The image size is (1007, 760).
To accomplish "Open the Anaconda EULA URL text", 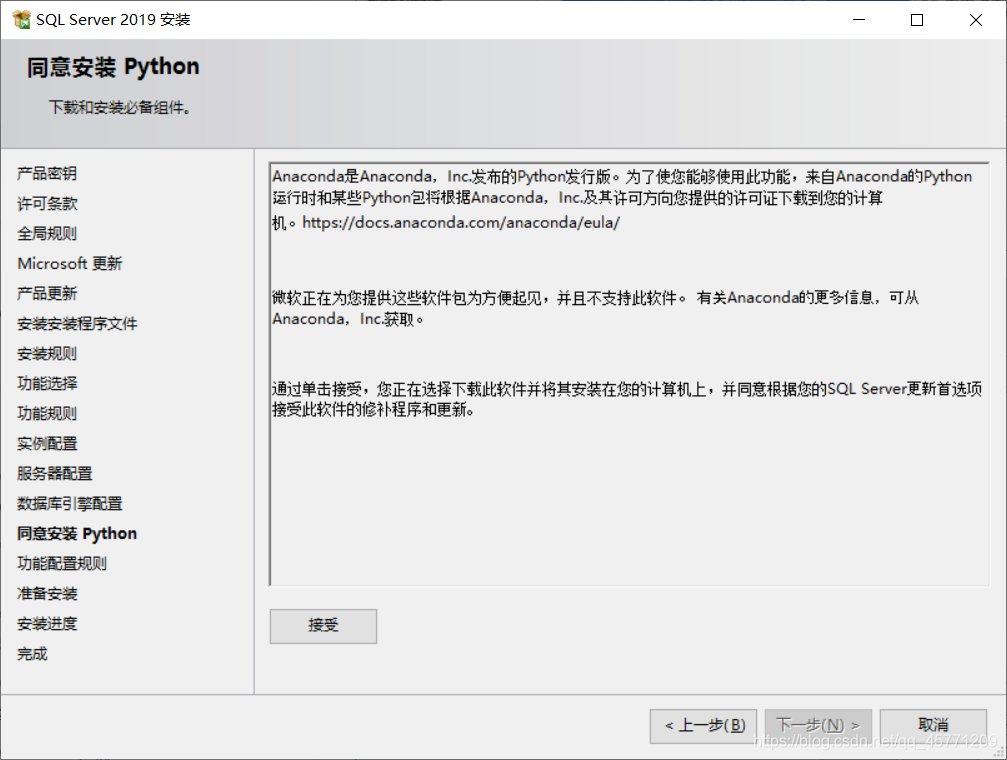I will tap(460, 222).
